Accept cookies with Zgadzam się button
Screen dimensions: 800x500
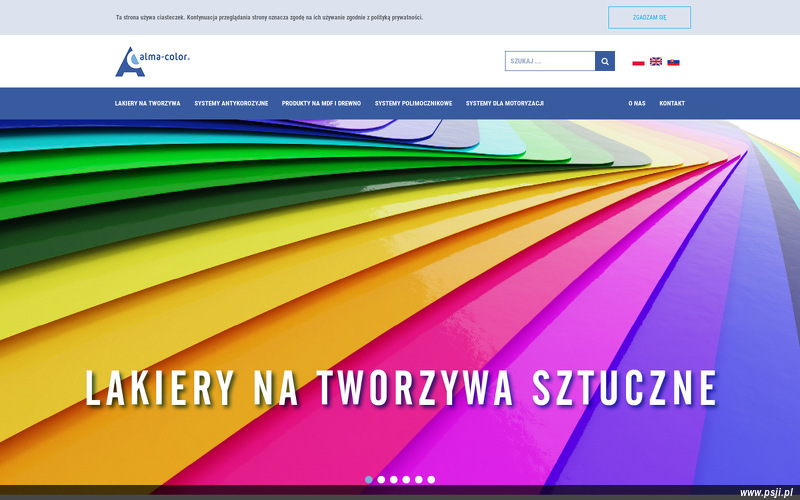click(649, 17)
